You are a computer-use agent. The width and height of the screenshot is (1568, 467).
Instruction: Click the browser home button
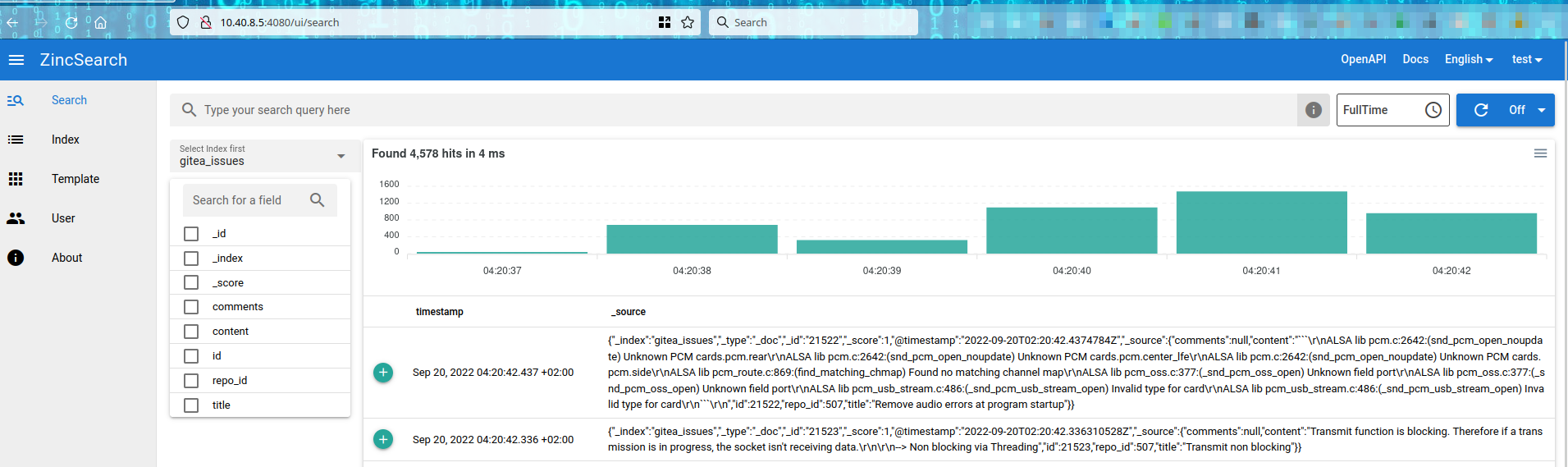(x=100, y=22)
